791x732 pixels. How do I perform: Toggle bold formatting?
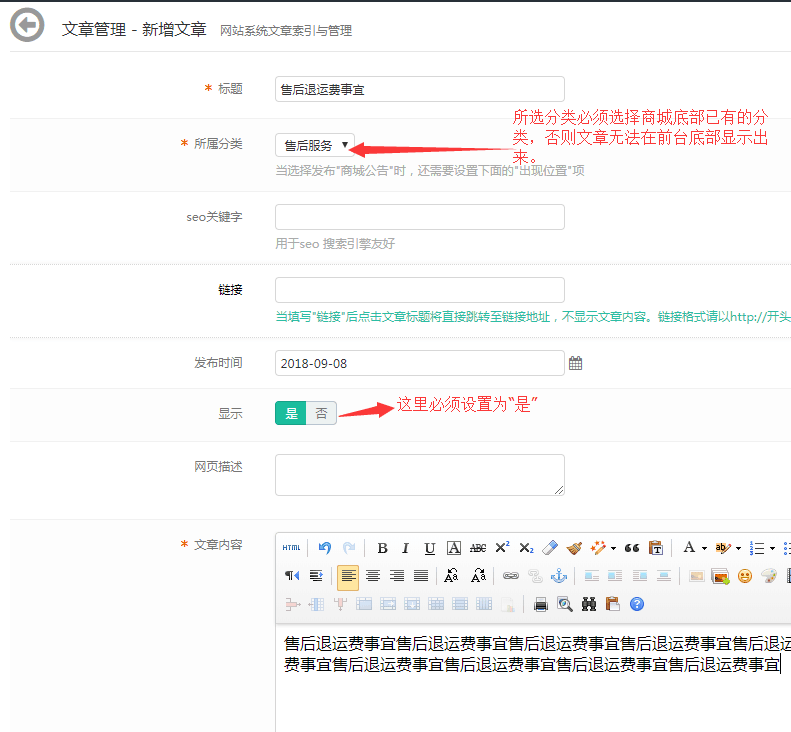click(x=382, y=548)
